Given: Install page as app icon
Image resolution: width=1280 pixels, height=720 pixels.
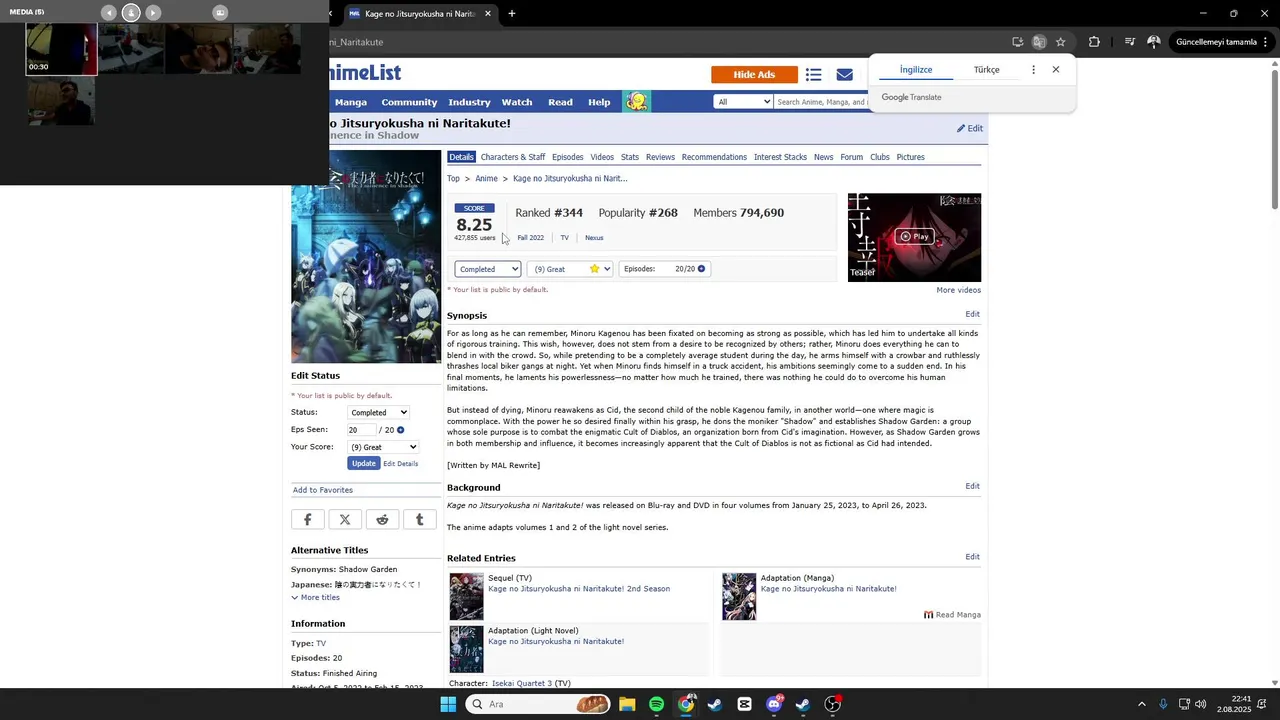Looking at the screenshot, I should point(1018,42).
